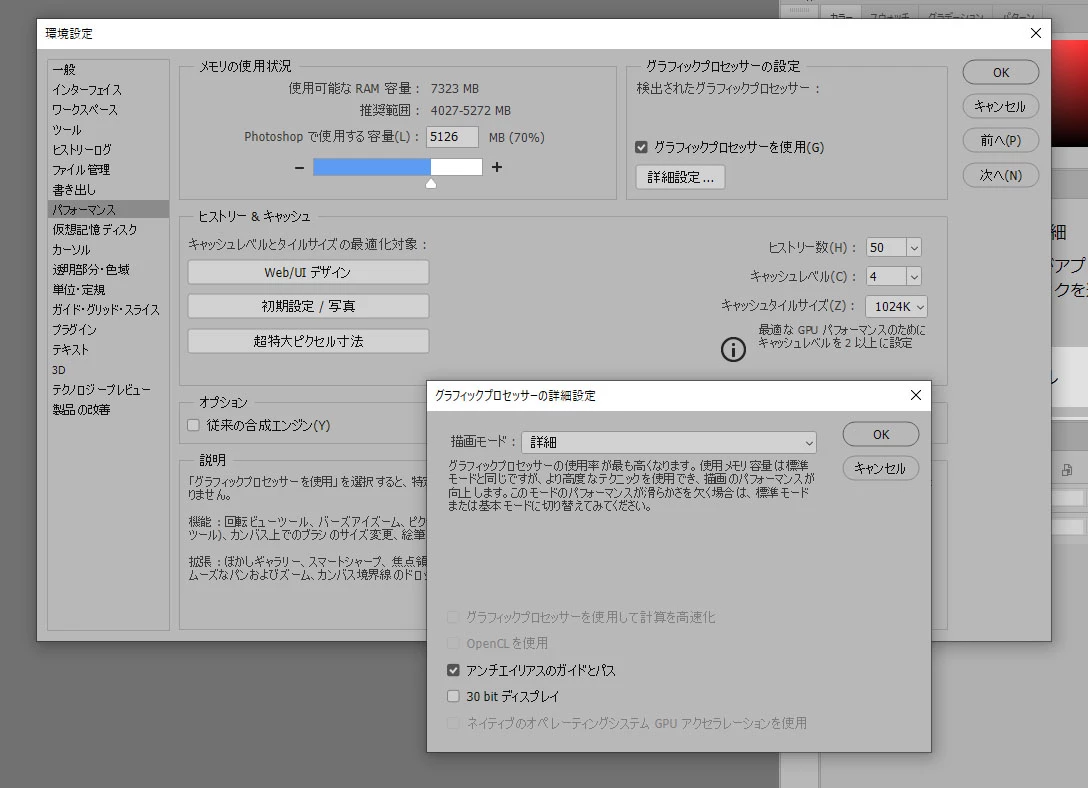This screenshot has width=1088, height=788.
Task: Open the ヒストリー数(H) dropdown arrow
Action: pos(914,248)
